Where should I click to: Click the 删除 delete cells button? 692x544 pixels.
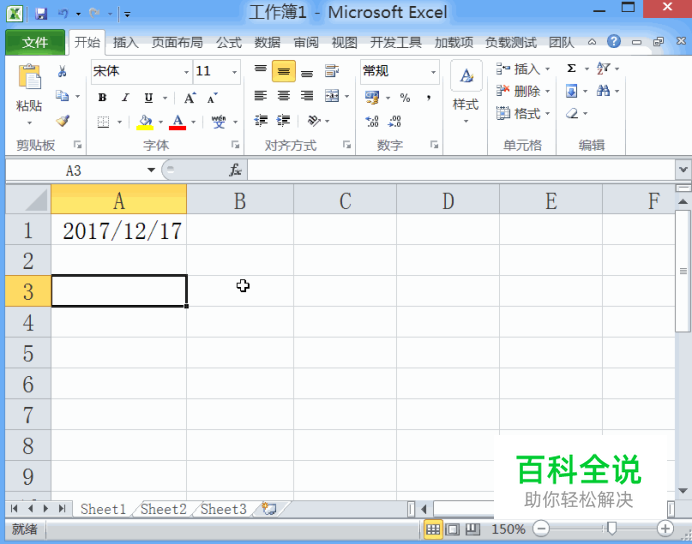(x=522, y=91)
